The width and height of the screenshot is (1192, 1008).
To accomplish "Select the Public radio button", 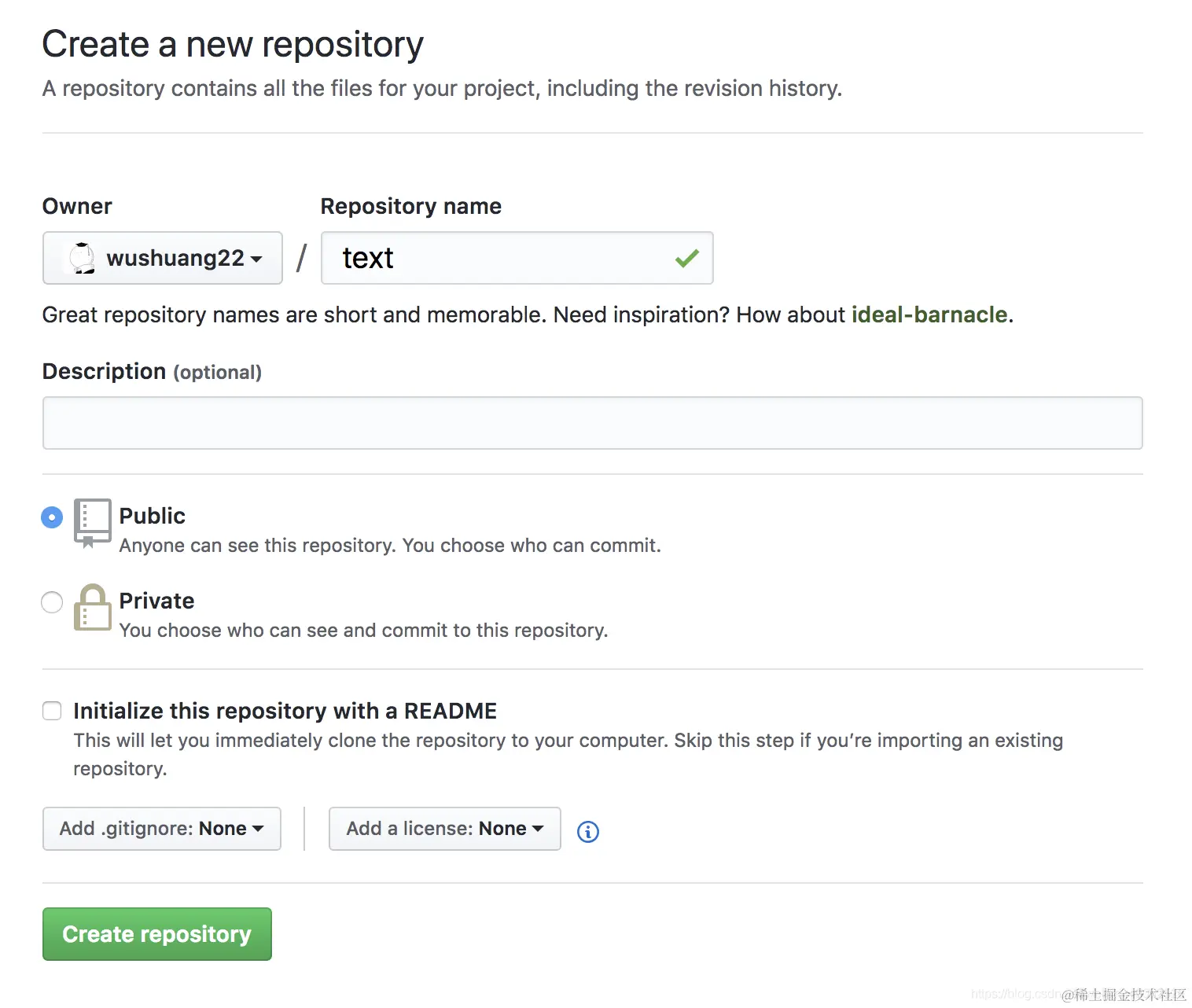I will point(52,517).
